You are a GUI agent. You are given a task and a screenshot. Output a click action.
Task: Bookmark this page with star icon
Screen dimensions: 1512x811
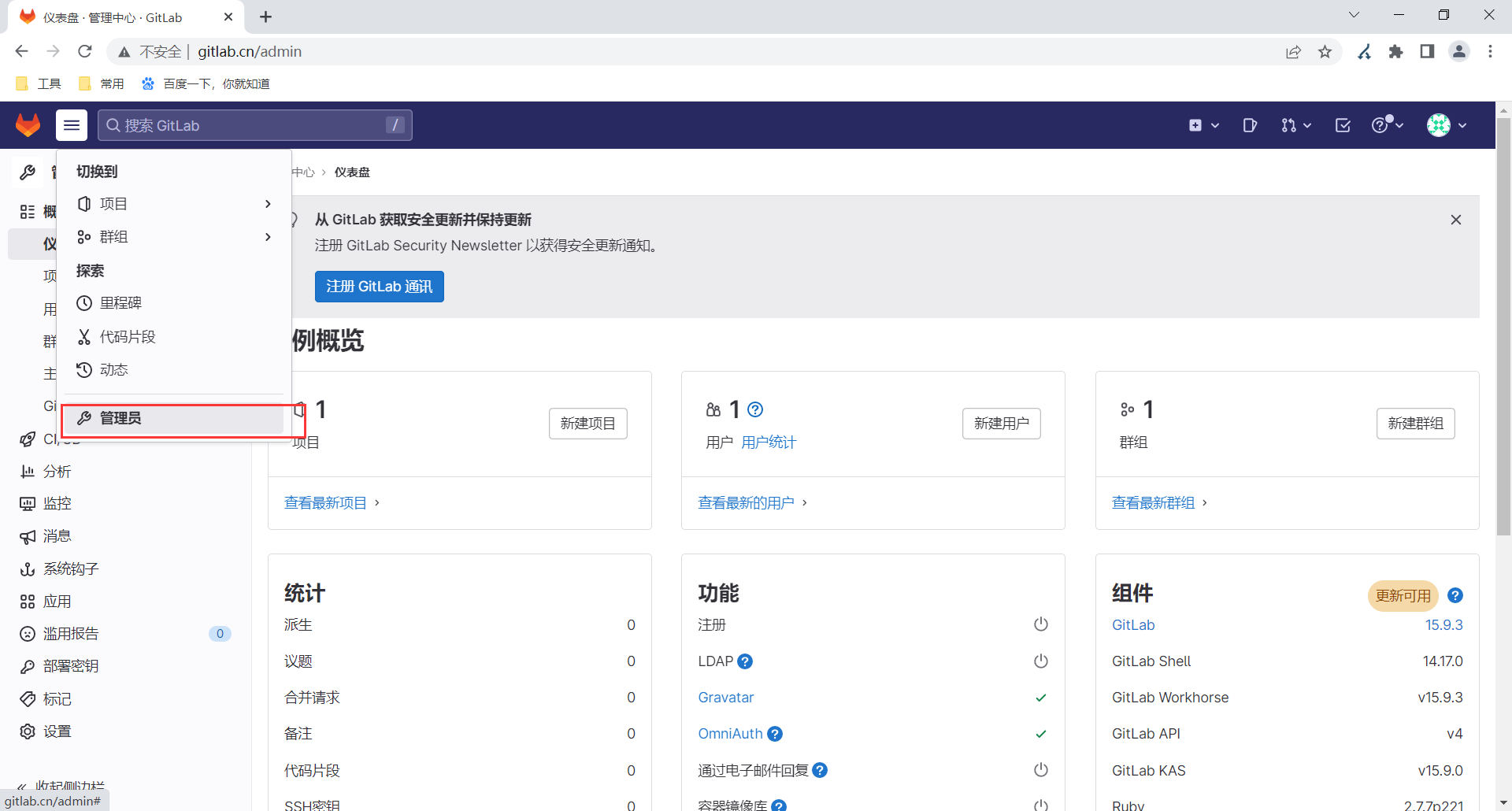click(1325, 52)
